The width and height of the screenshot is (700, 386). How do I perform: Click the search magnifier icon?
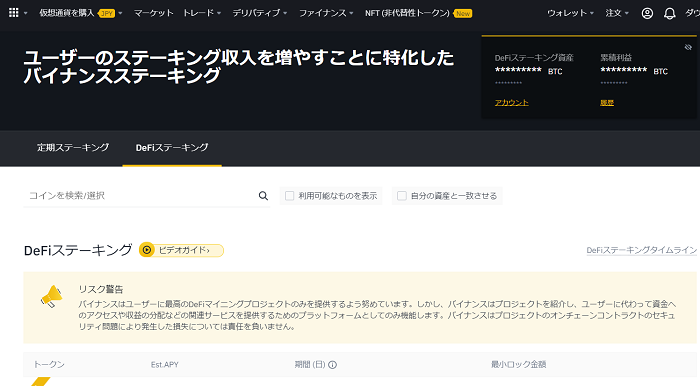pyautogui.click(x=263, y=195)
